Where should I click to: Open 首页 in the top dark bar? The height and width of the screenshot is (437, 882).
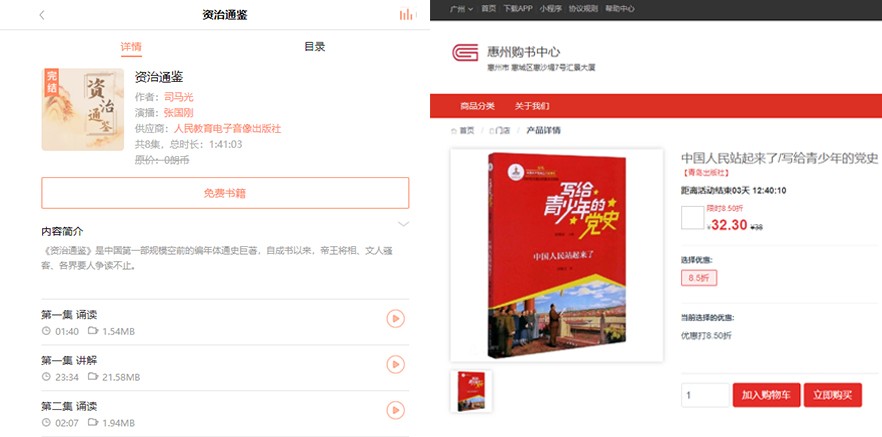pos(489,8)
